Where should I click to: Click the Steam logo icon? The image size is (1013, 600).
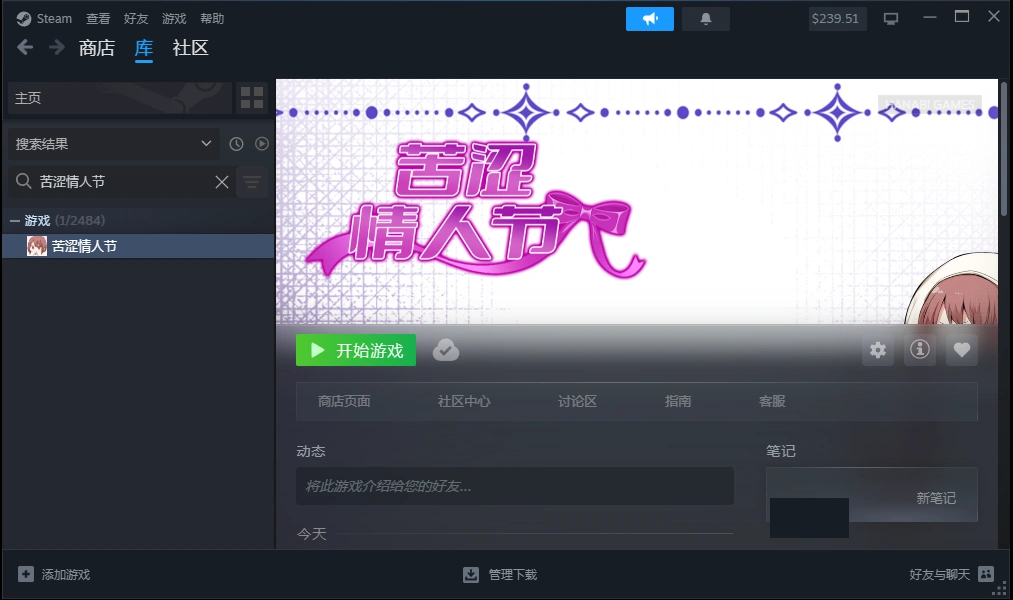[x=24, y=19]
